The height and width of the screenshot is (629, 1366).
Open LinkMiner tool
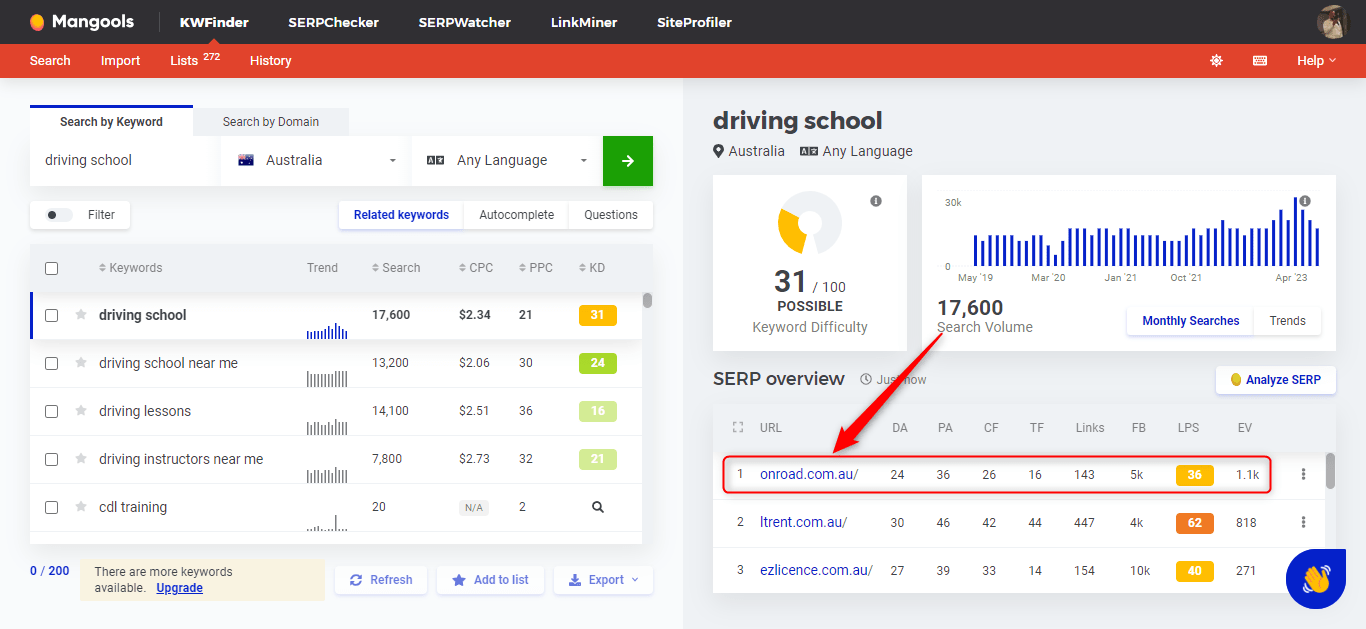[x=584, y=22]
